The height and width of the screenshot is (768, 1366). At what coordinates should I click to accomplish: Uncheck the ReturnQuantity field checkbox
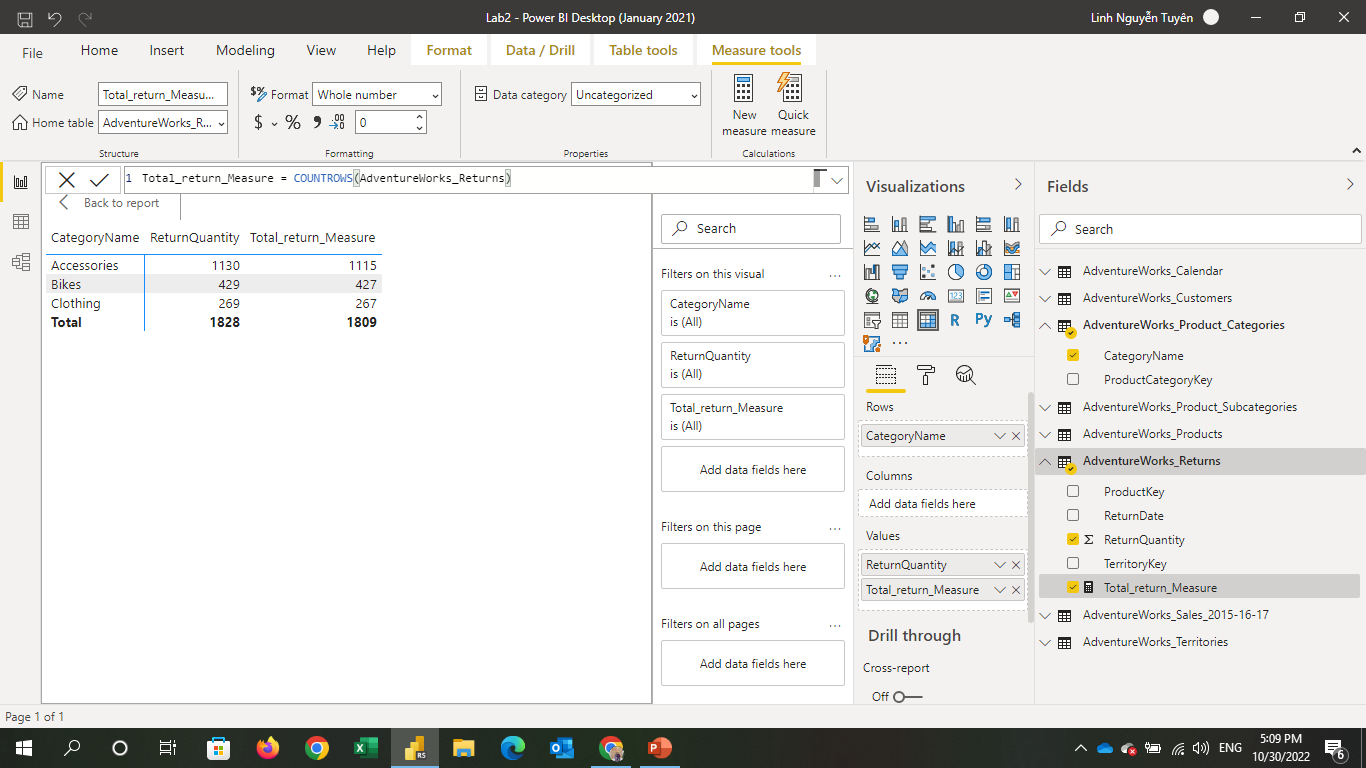click(x=1073, y=539)
